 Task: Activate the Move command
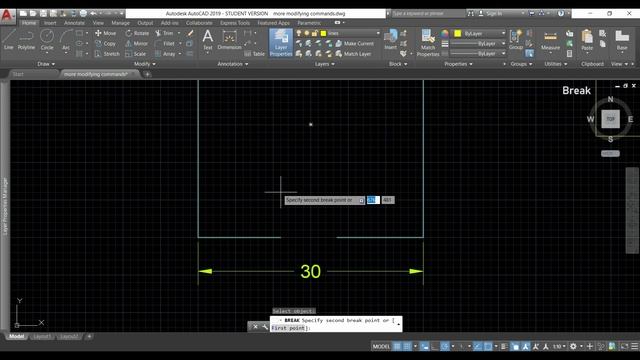(x=105, y=33)
